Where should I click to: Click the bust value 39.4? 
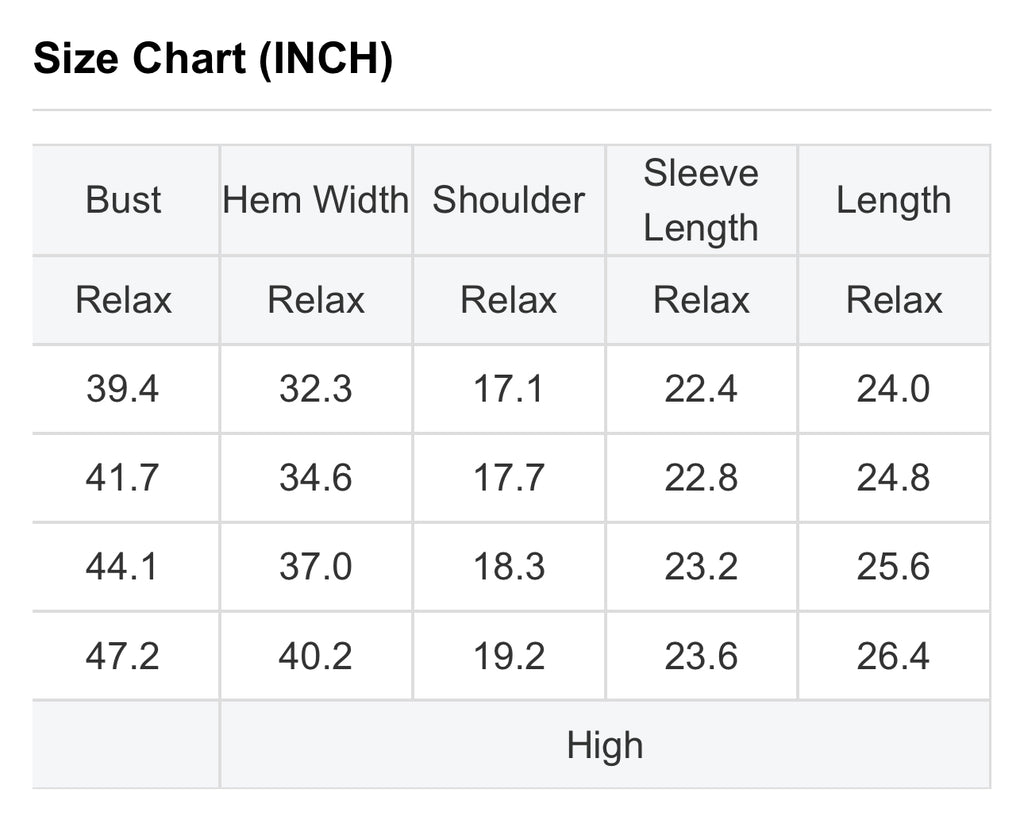[x=122, y=389]
